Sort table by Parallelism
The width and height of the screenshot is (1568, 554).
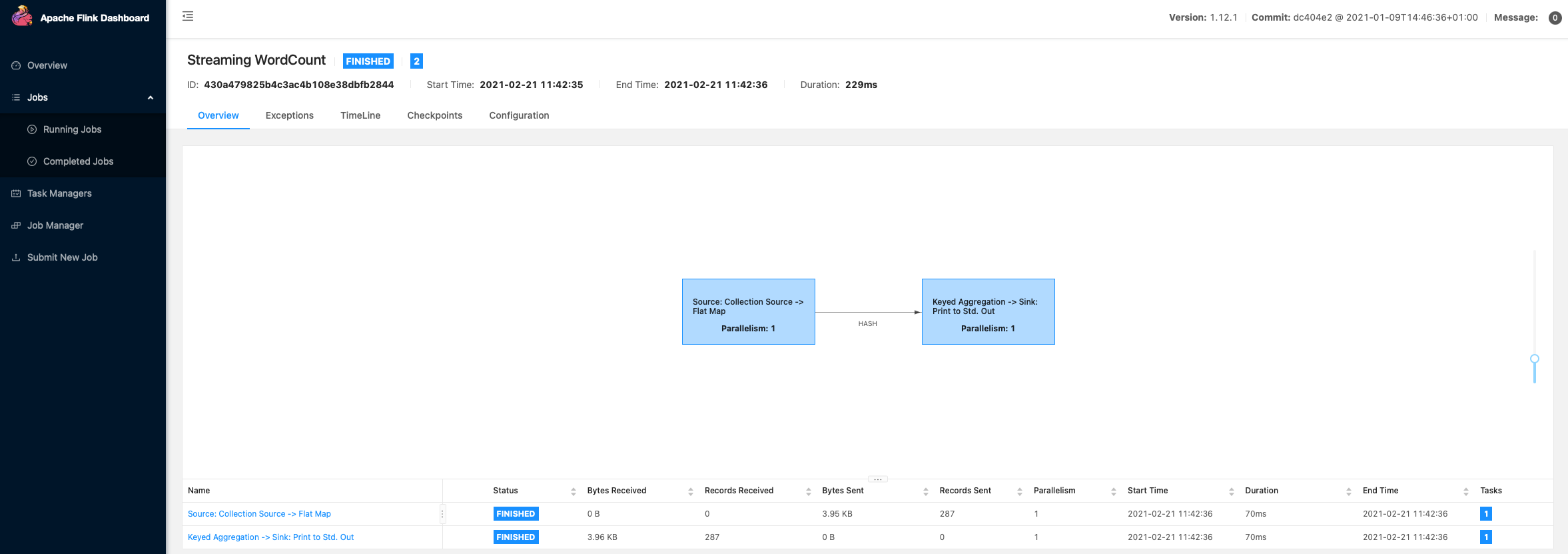pyautogui.click(x=1113, y=491)
